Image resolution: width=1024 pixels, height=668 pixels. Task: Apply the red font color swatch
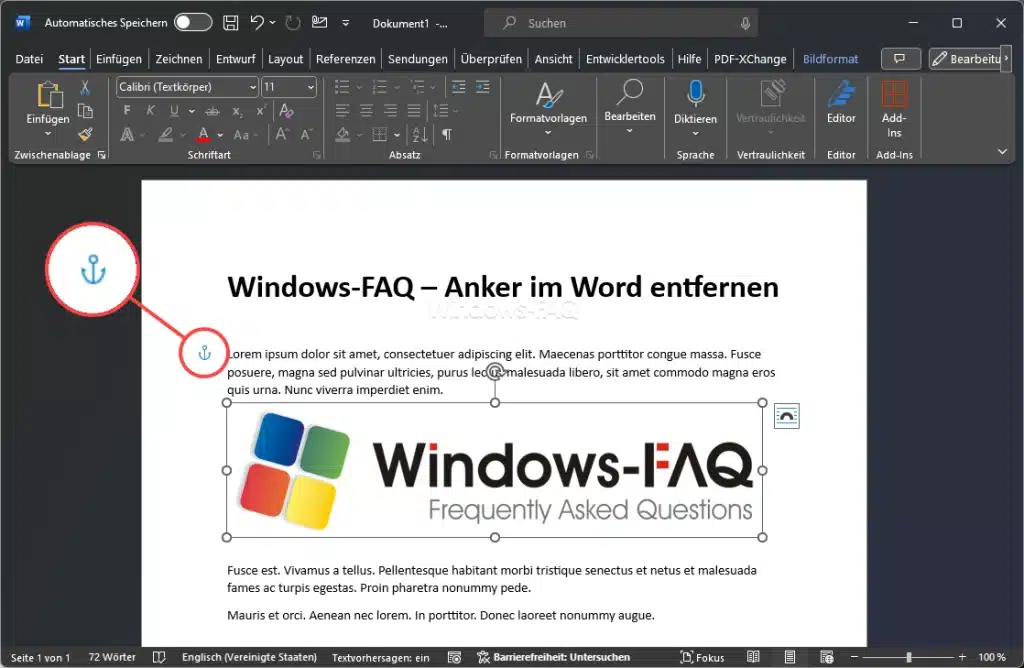[x=203, y=135]
